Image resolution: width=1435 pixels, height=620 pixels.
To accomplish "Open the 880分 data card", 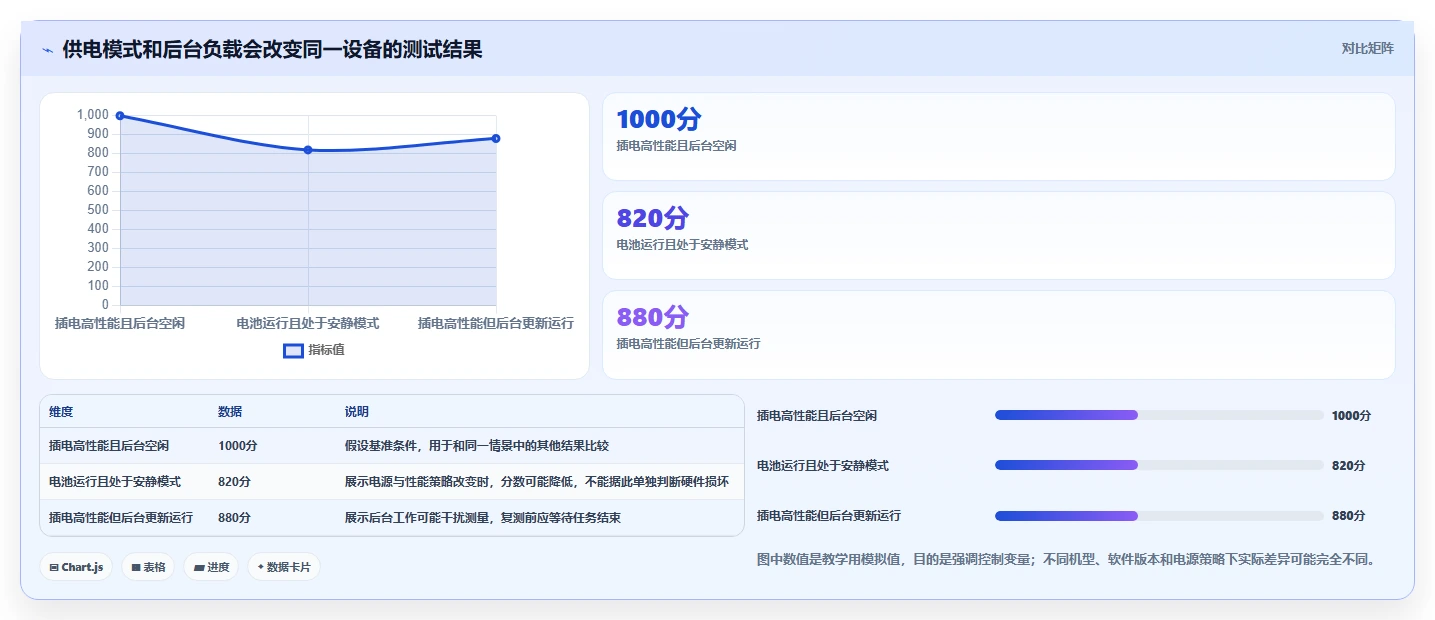I will (x=998, y=334).
